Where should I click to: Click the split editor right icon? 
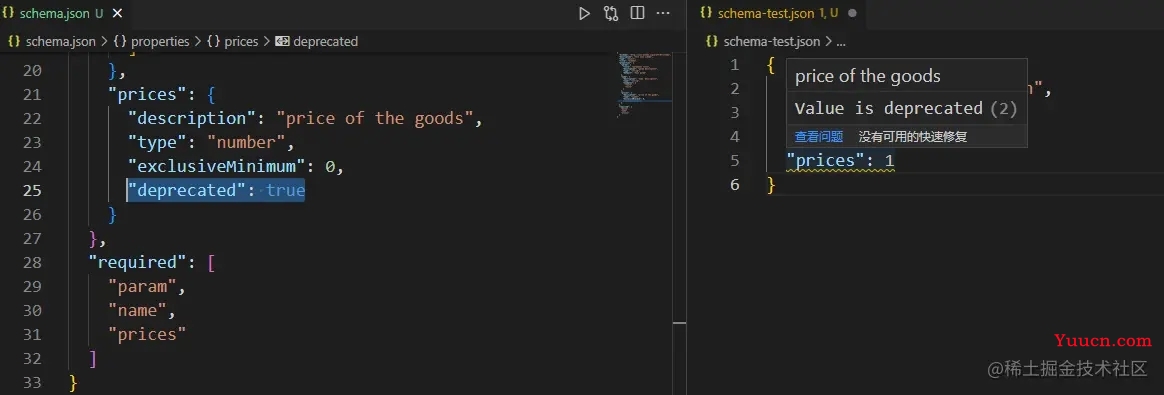click(637, 13)
